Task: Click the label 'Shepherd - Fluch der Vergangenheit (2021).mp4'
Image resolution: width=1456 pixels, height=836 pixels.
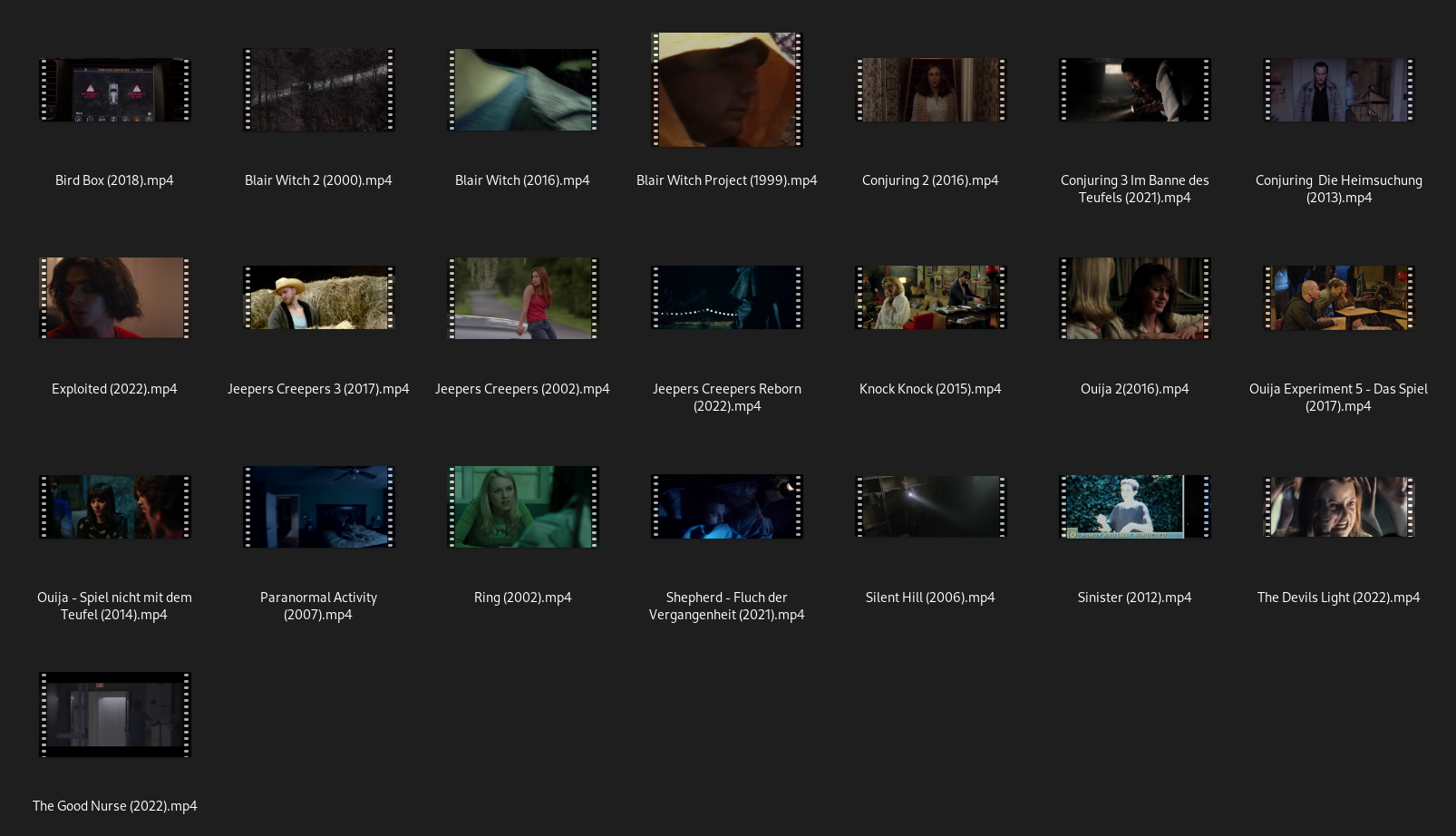Action: (x=726, y=606)
